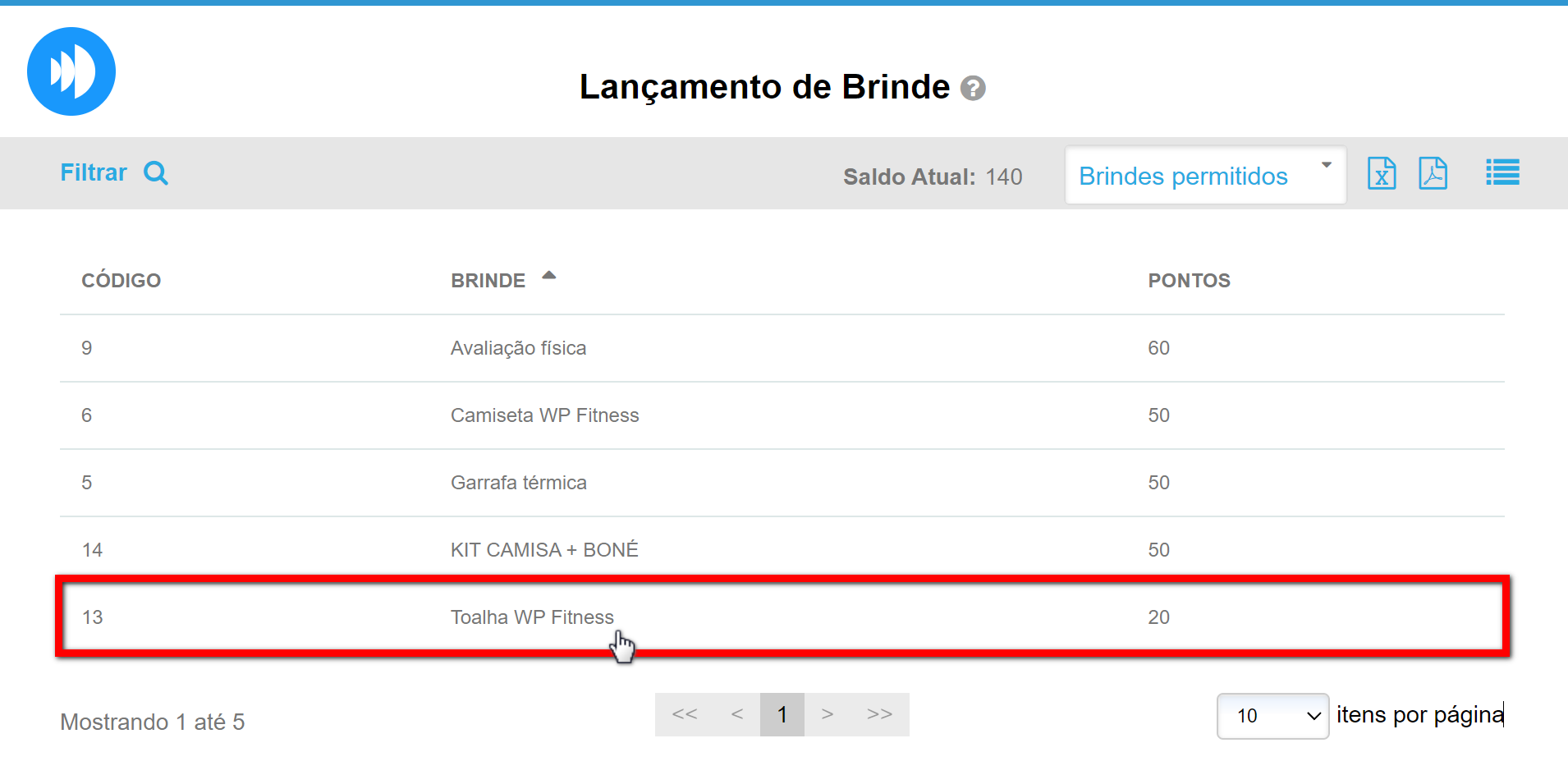Image resolution: width=1568 pixels, height=775 pixels.
Task: Toggle sort arrow next to BRINDE
Action: 549,277
